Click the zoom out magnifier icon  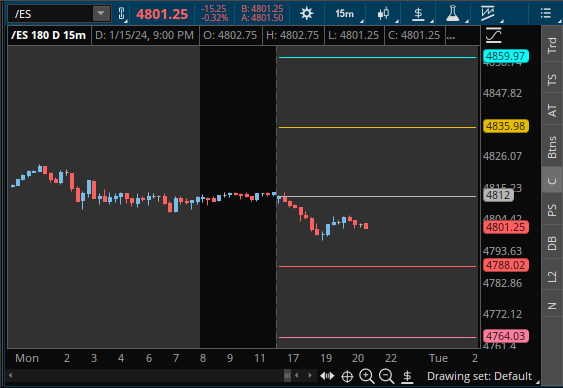point(386,376)
